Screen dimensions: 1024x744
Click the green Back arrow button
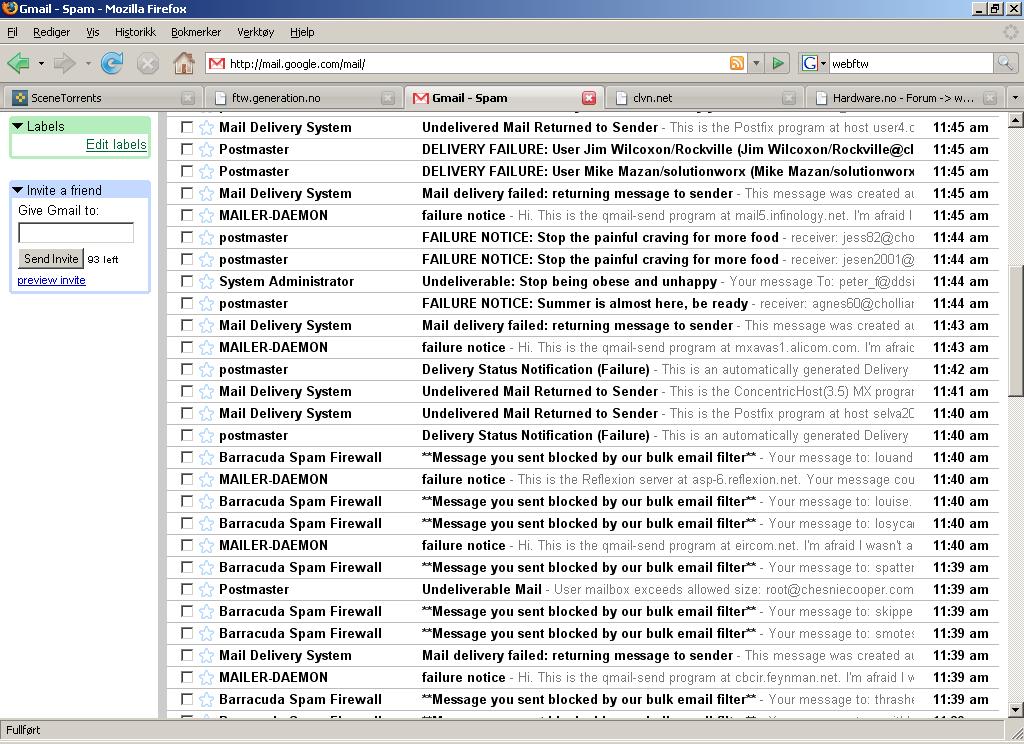point(19,63)
